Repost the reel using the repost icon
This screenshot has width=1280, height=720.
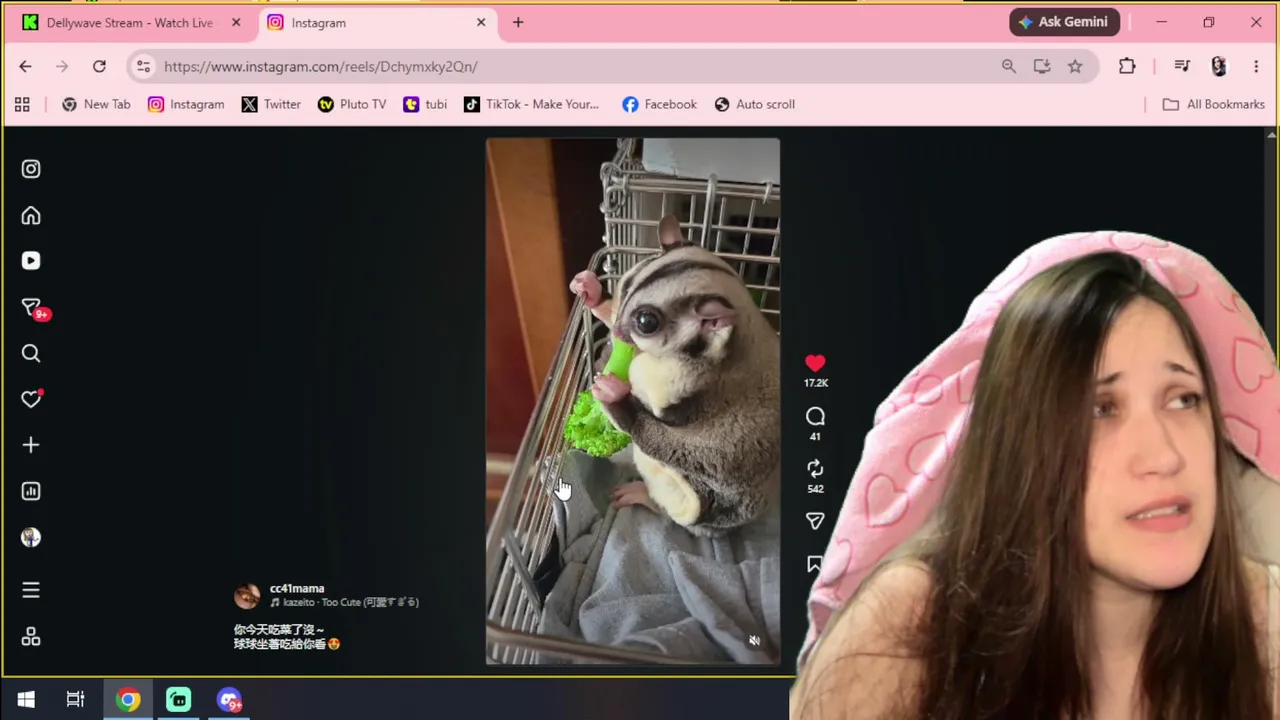pos(815,469)
